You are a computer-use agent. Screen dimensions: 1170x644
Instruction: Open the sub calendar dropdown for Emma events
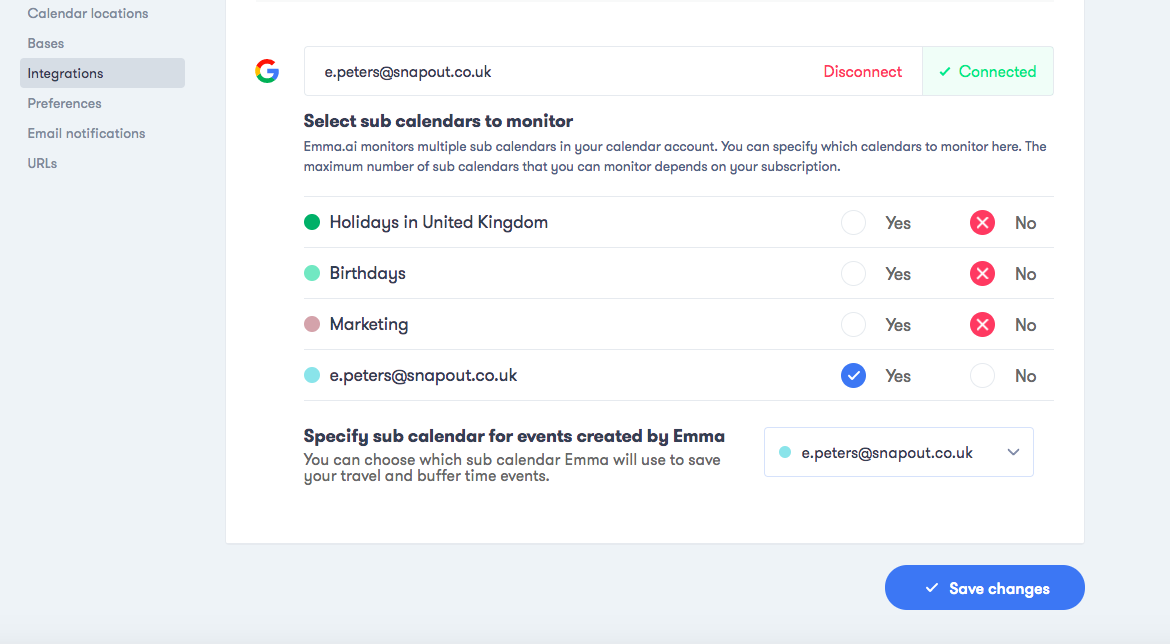tap(898, 452)
